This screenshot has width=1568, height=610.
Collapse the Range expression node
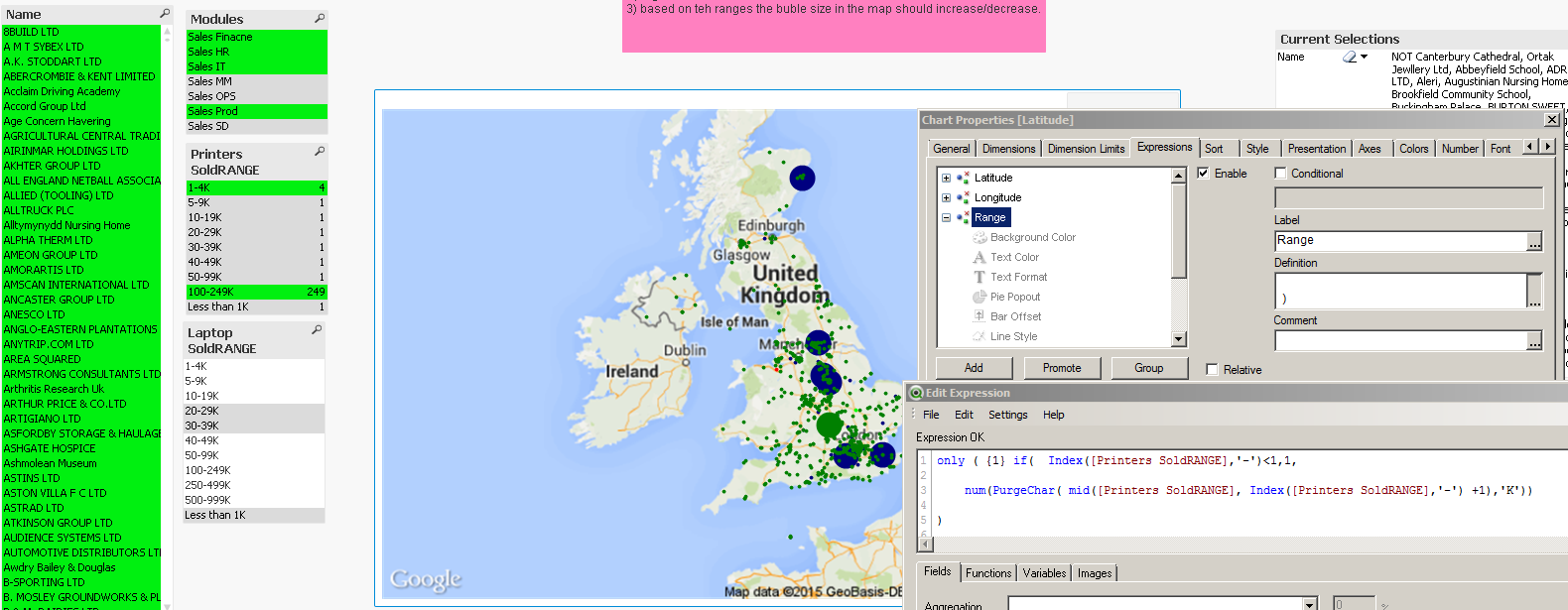(946, 218)
